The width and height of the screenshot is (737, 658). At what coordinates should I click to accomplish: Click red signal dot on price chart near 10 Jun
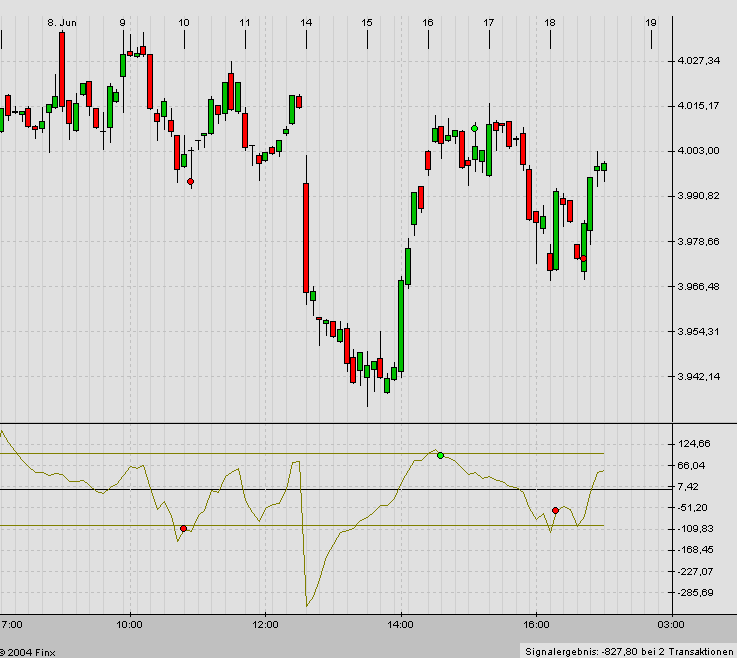(190, 181)
